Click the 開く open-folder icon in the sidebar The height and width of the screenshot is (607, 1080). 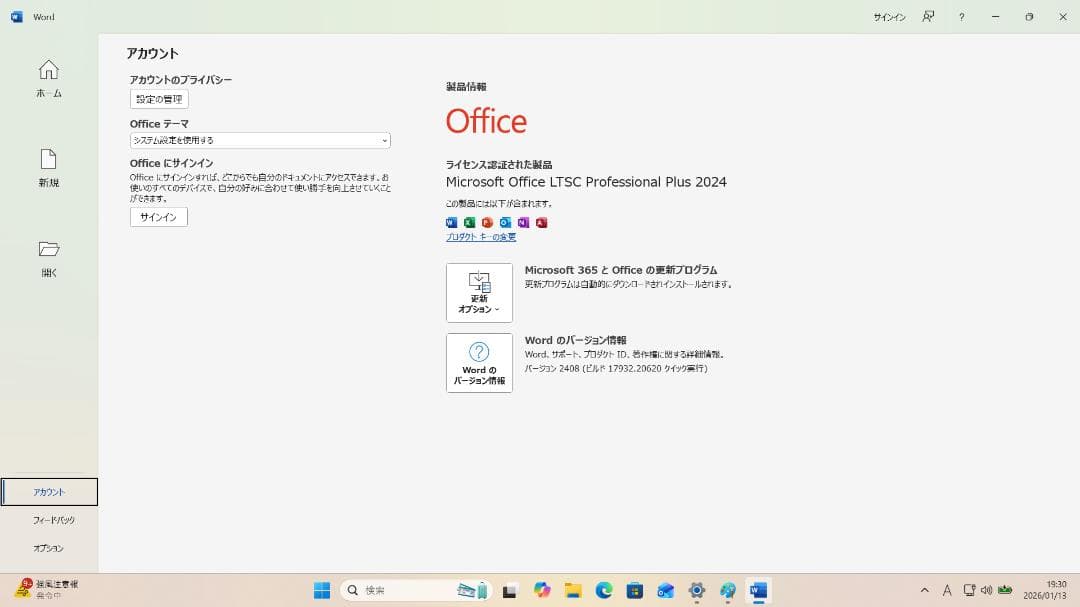tap(48, 248)
